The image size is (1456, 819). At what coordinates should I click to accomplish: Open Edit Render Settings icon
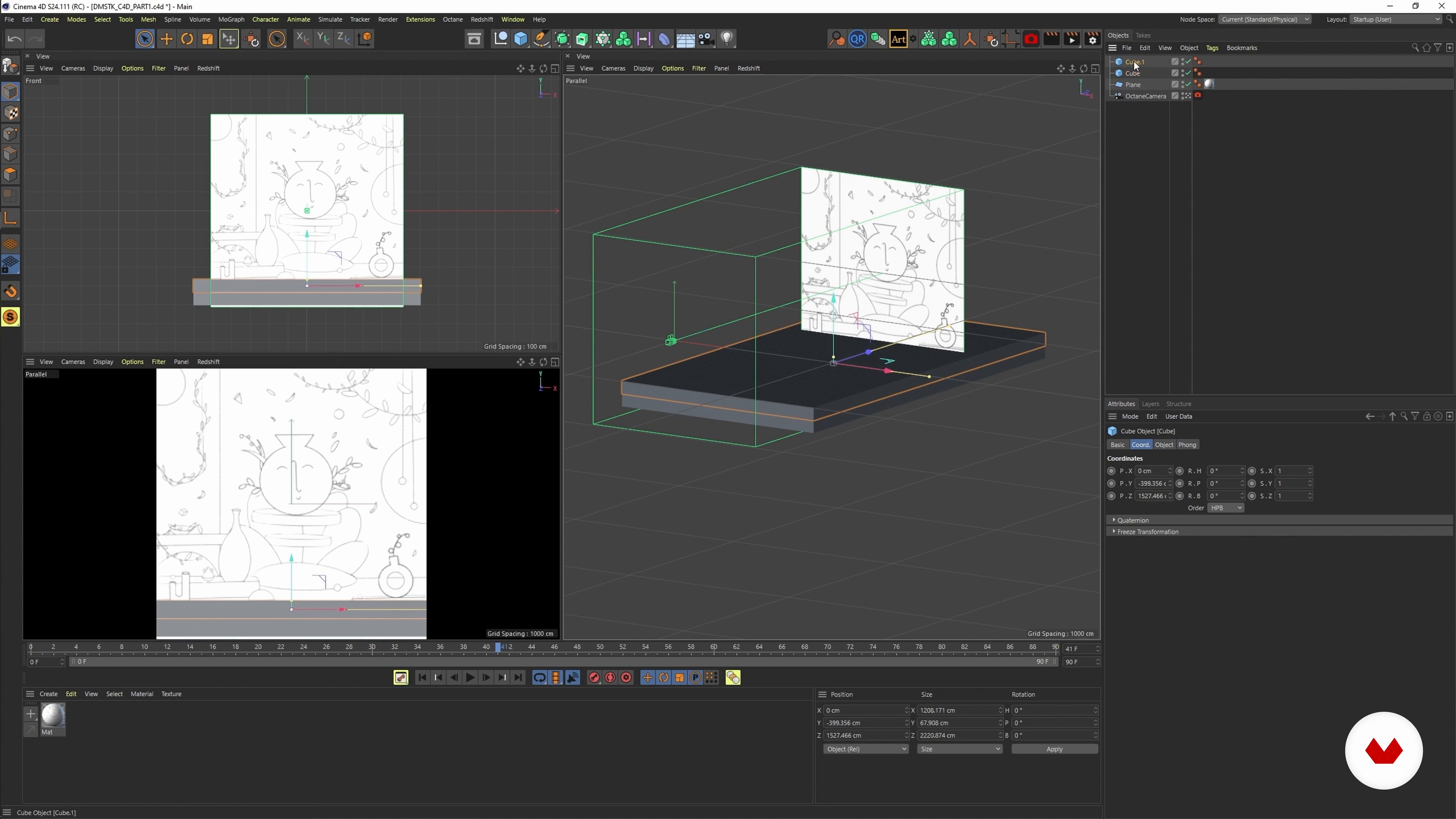[1092, 39]
